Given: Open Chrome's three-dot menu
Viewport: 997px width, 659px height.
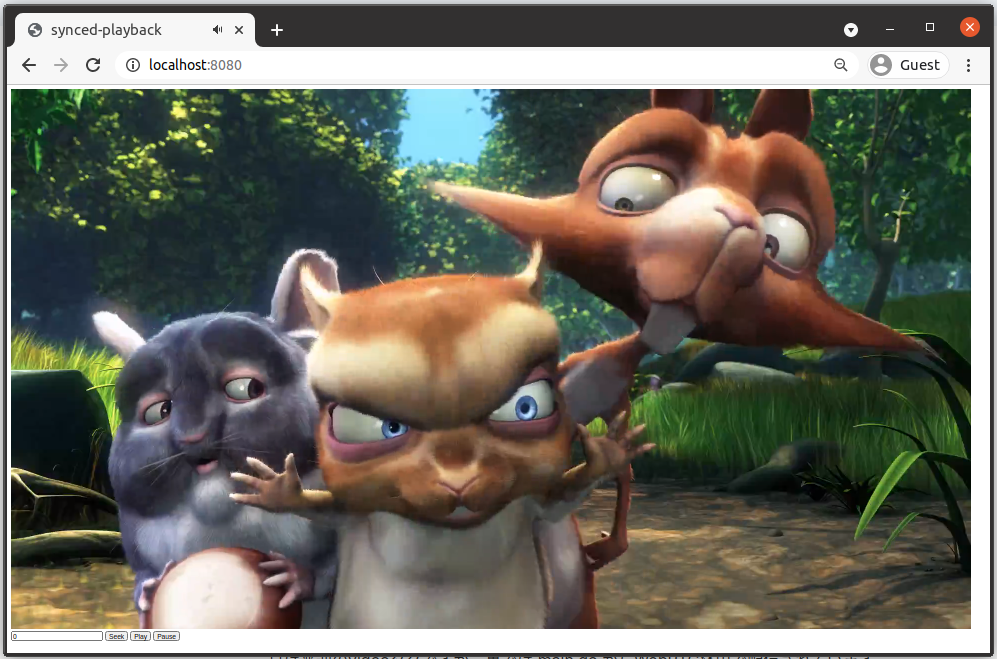Looking at the screenshot, I should [x=968, y=65].
